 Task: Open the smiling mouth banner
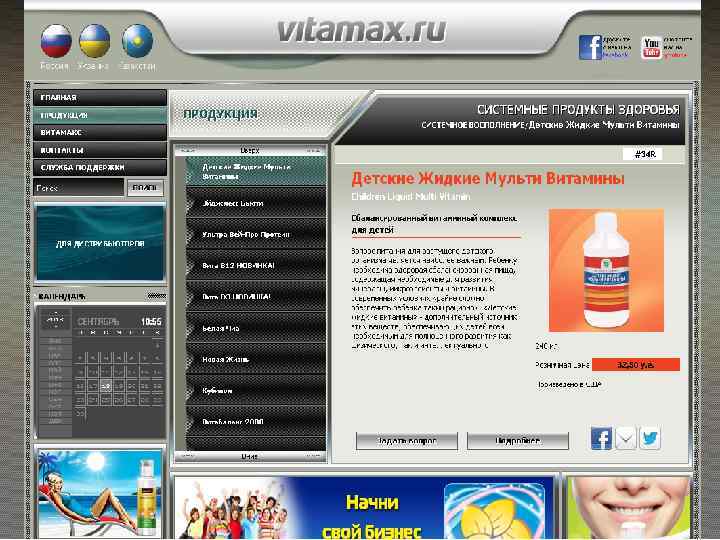629,508
